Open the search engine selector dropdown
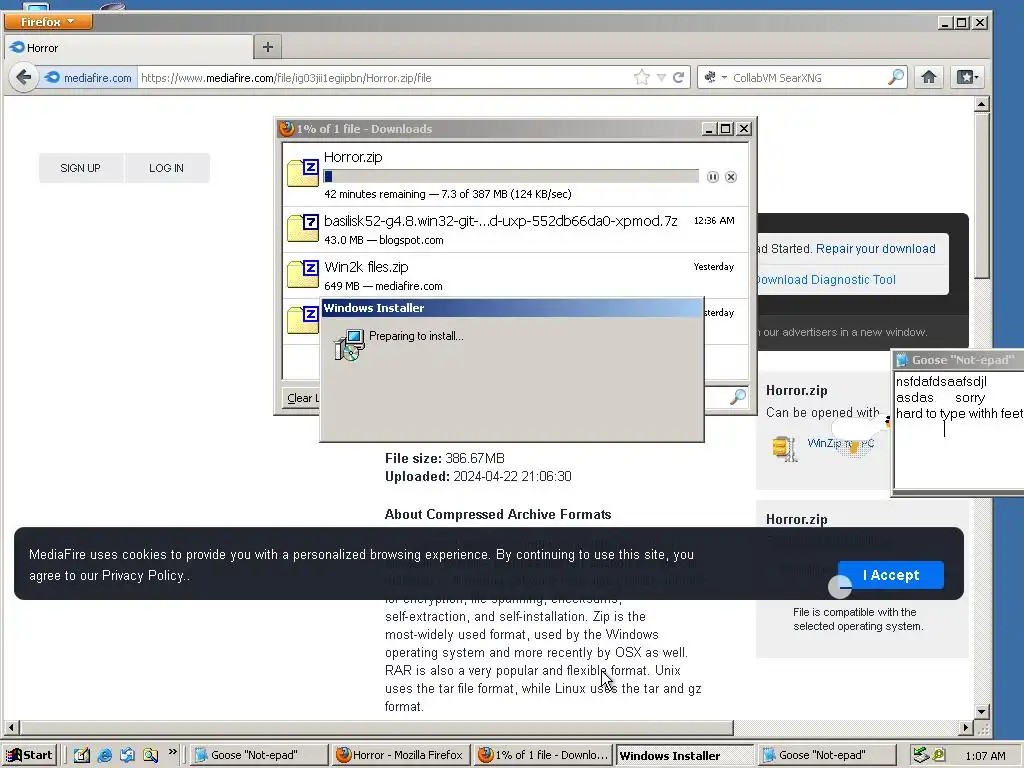1024x768 pixels. click(x=715, y=78)
